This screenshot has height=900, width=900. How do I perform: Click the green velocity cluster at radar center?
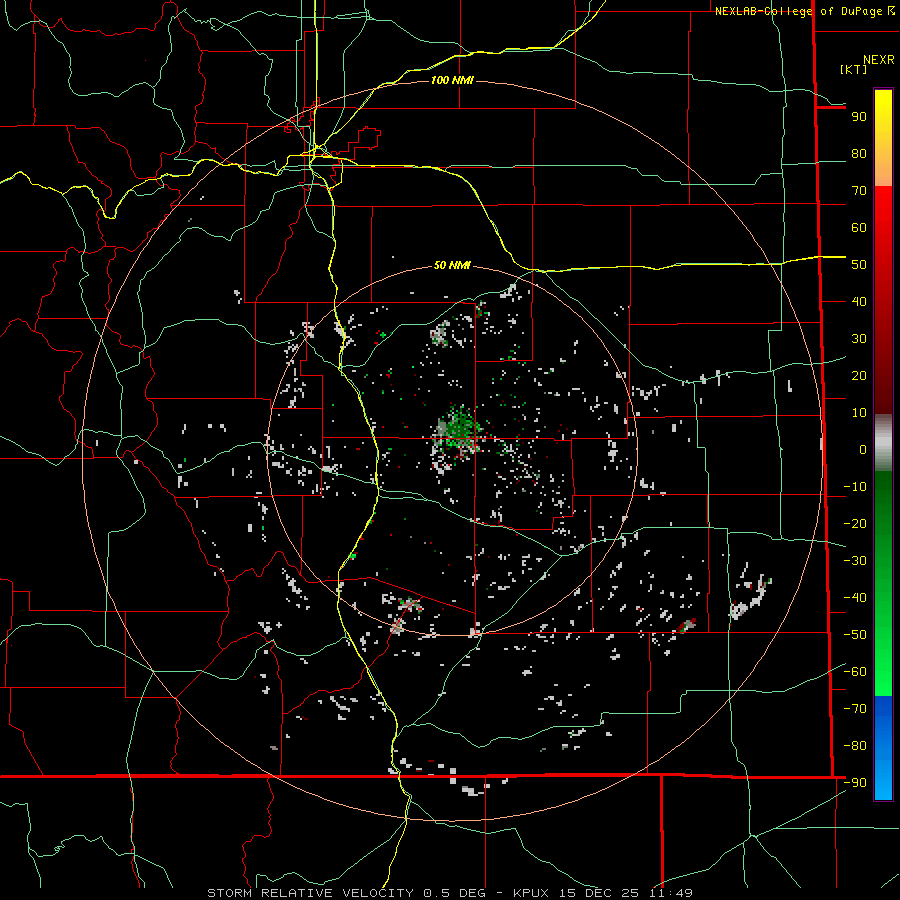click(x=459, y=430)
